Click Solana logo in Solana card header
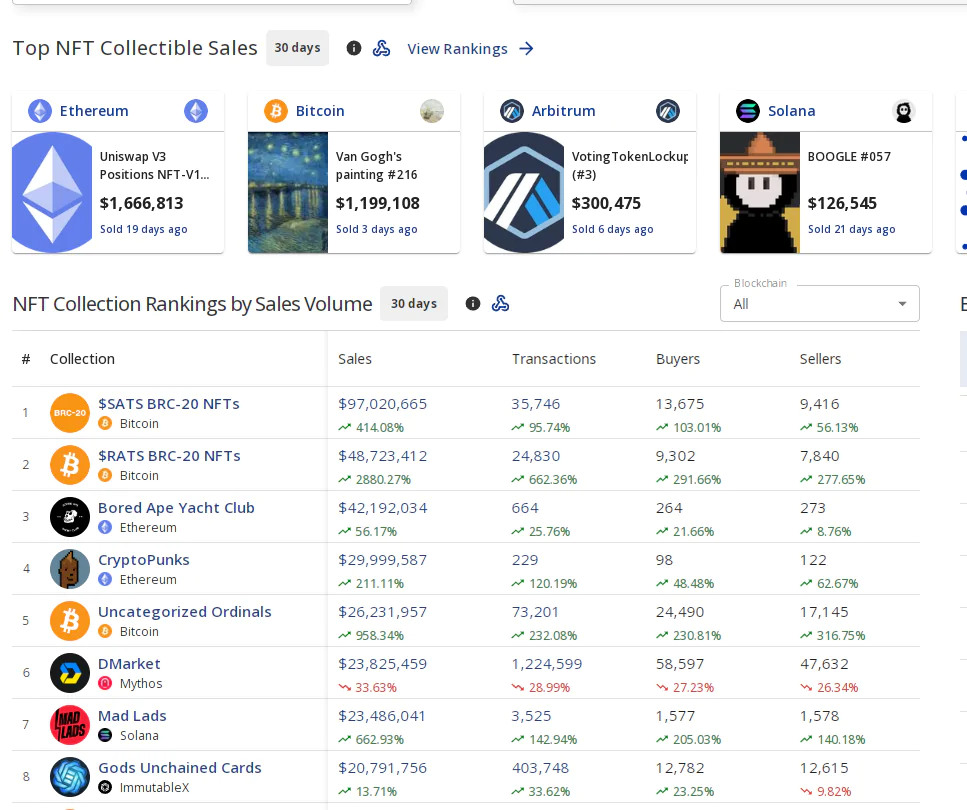967x810 pixels. point(748,111)
